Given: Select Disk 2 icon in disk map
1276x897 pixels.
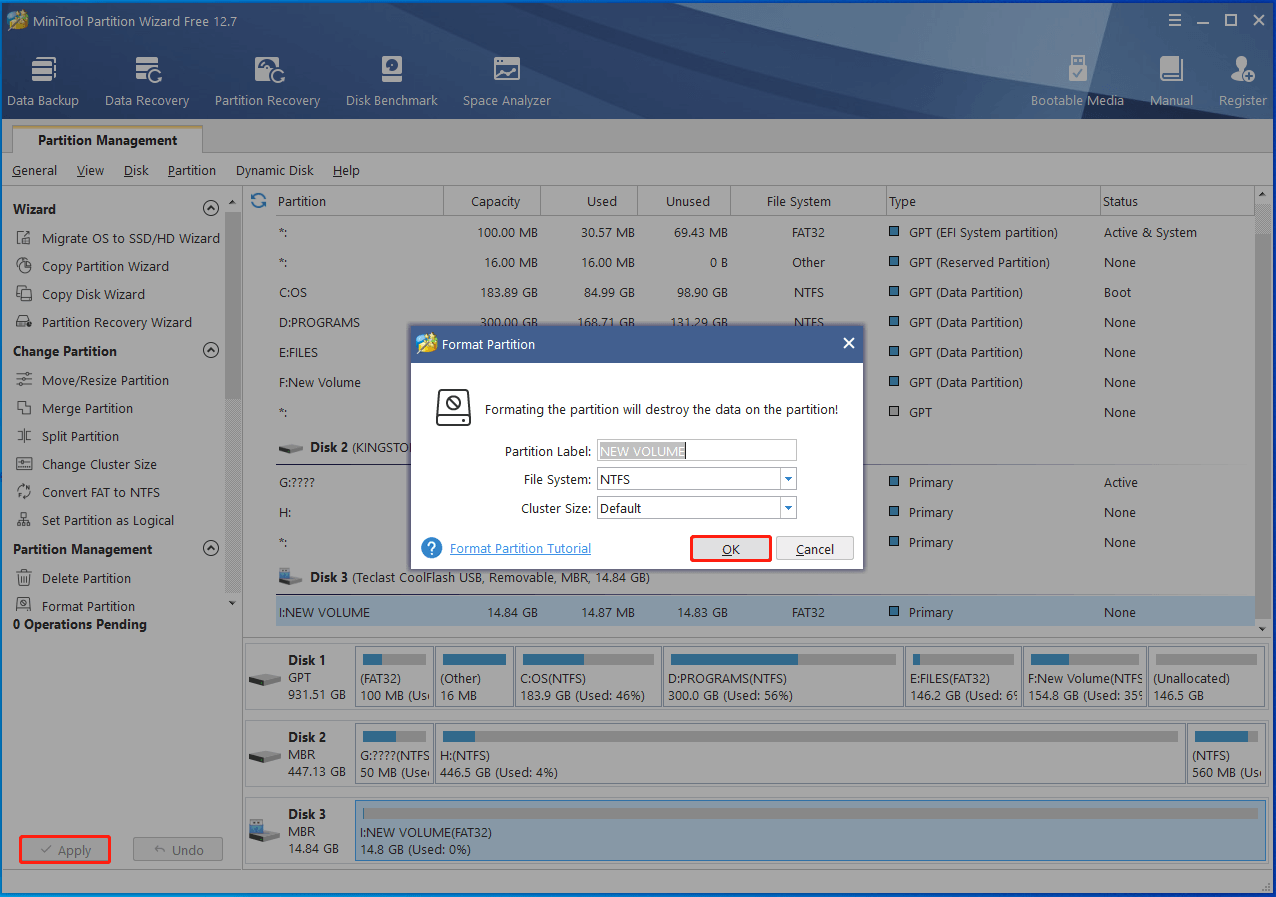Looking at the screenshot, I should point(265,755).
